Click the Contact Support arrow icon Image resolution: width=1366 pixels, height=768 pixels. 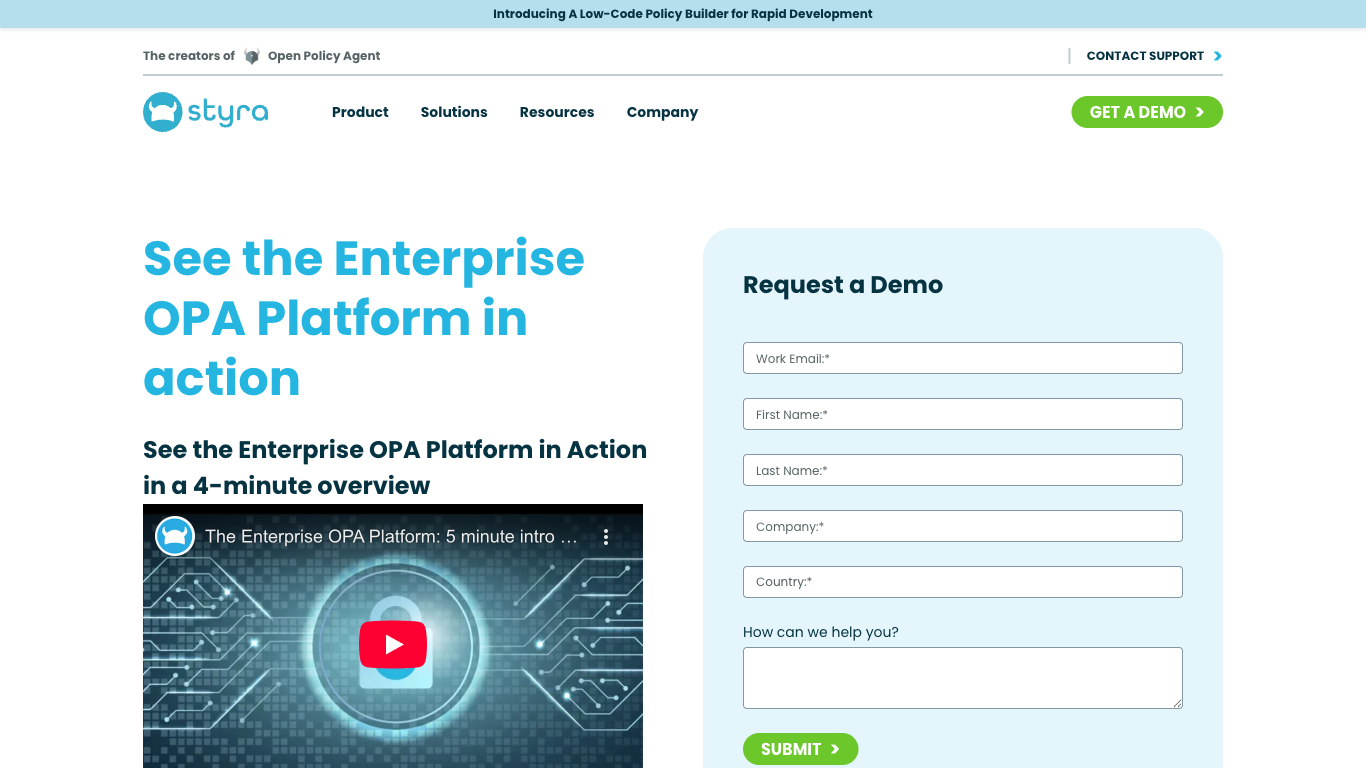[x=1218, y=56]
